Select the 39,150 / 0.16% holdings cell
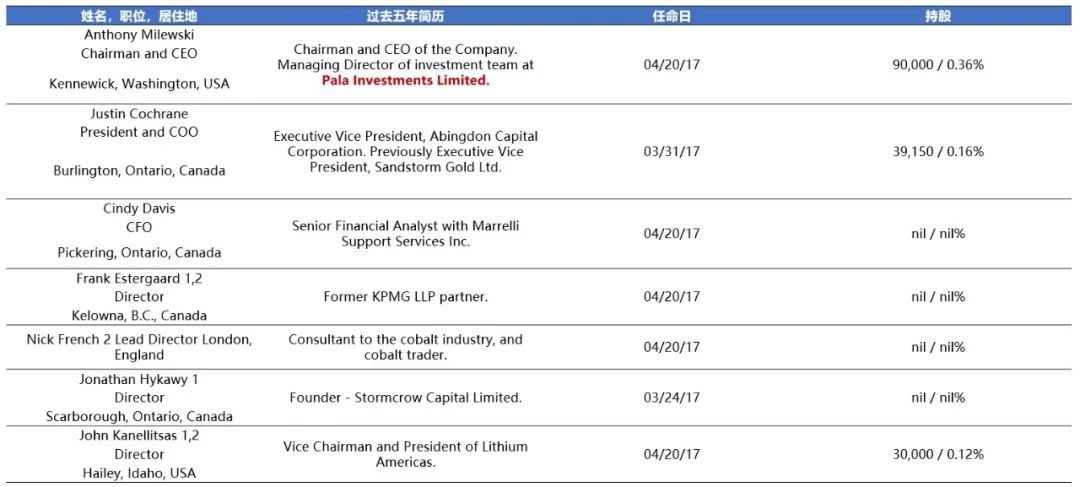The height and width of the screenshot is (487, 1080). point(937,152)
